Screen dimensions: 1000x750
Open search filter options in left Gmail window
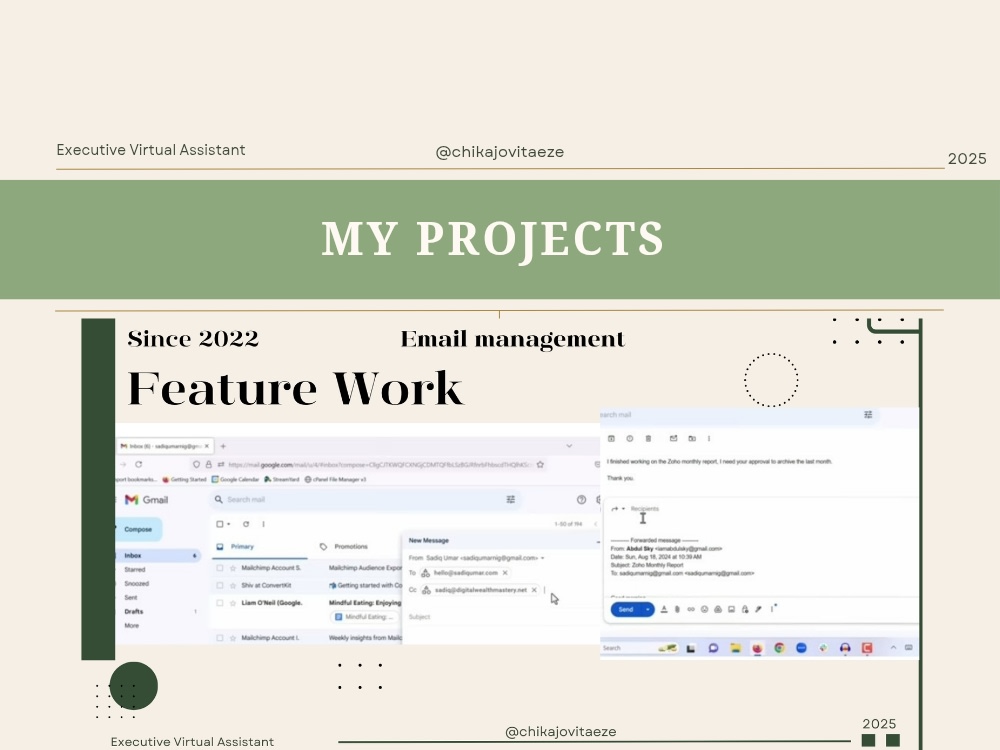point(511,499)
